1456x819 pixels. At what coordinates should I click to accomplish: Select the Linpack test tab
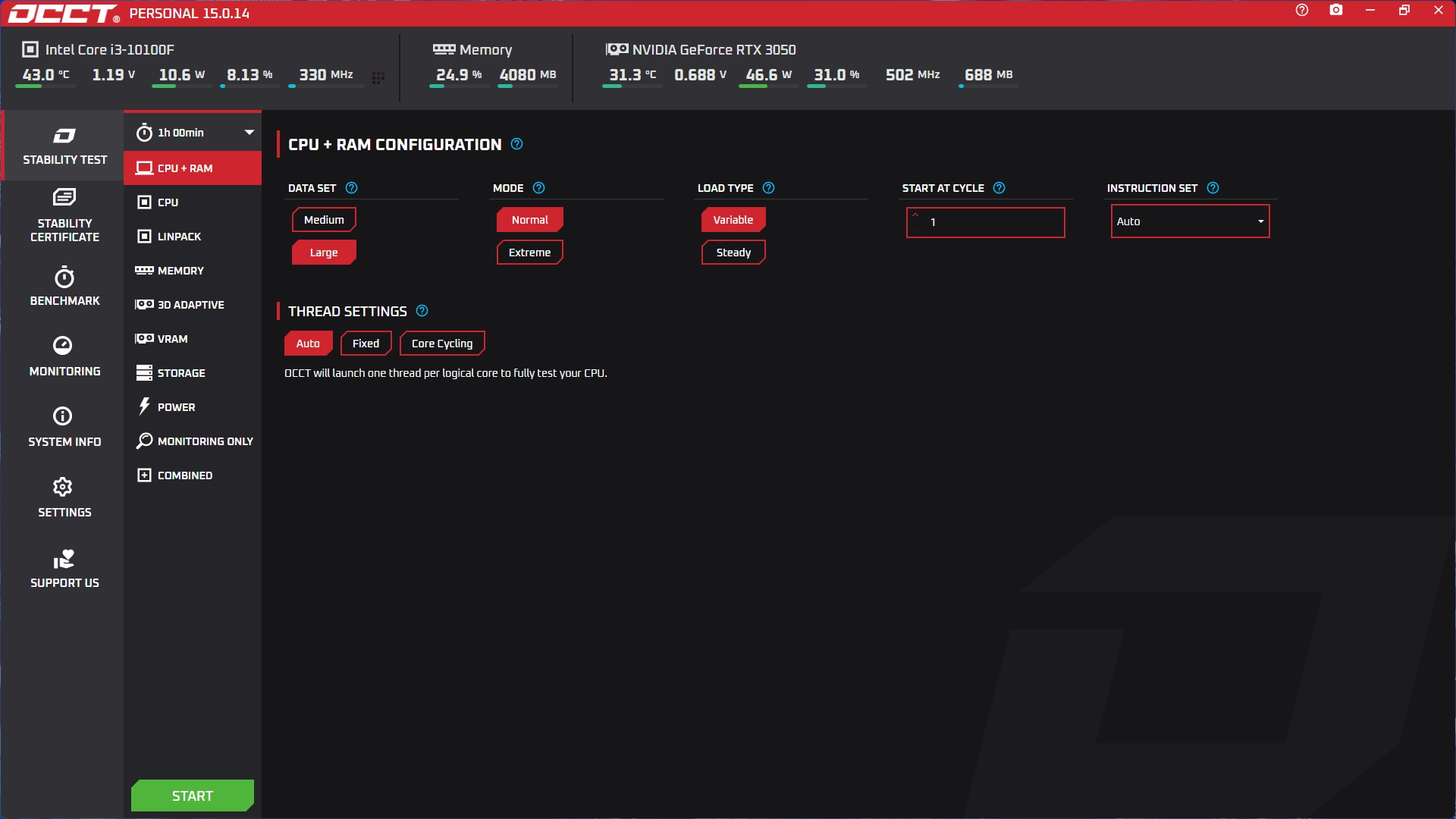[179, 237]
